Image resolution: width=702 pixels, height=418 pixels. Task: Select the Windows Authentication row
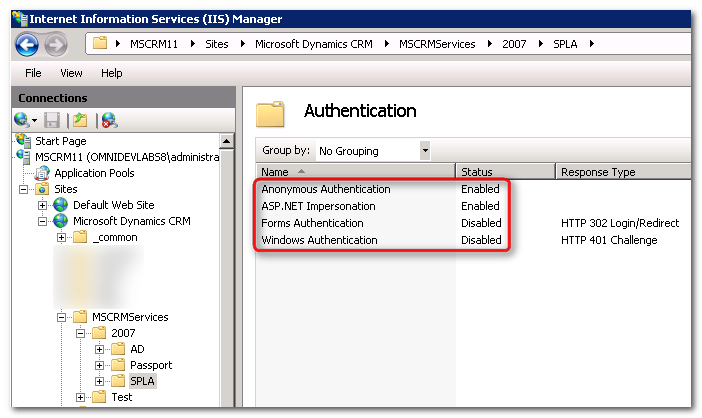(x=473, y=240)
